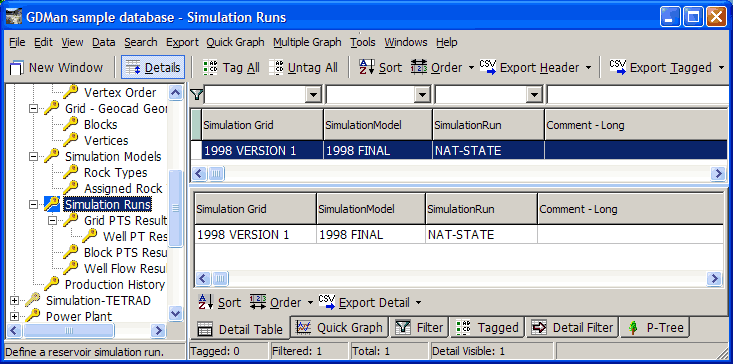Switch to the Filter tab
The width and height of the screenshot is (733, 364).
pos(419,327)
